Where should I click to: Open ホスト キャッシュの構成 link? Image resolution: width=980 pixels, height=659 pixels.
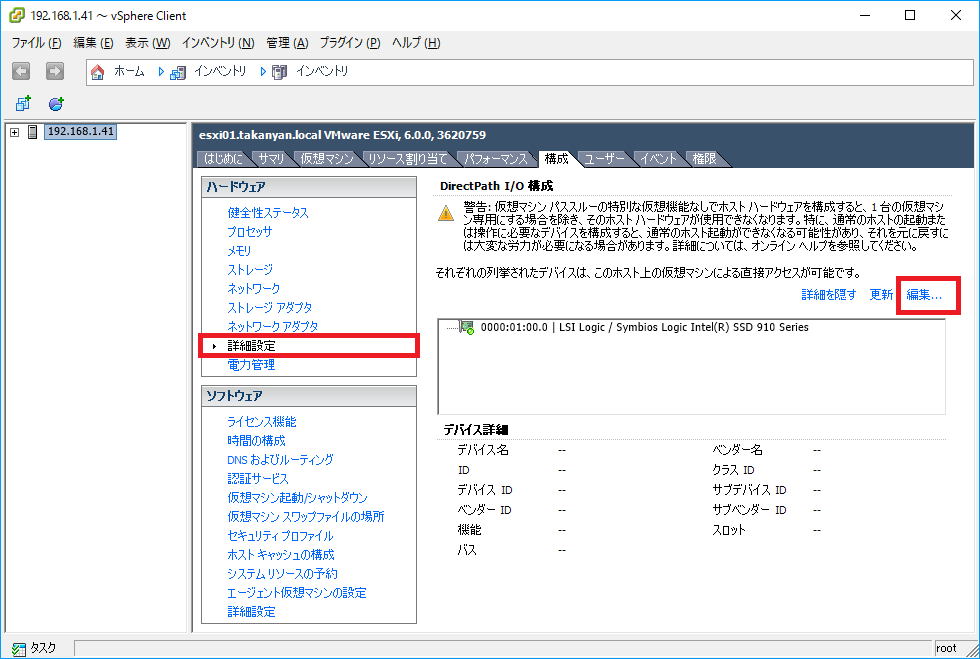tap(281, 555)
